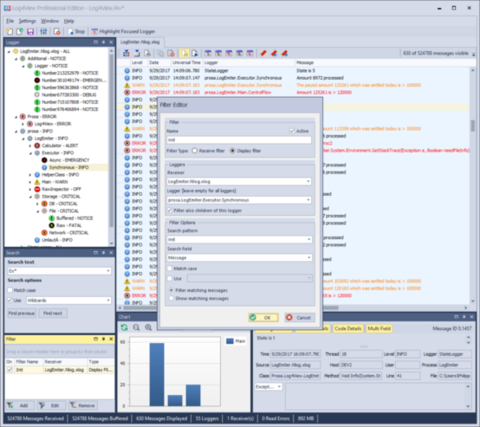Open the Settings menu
The height and width of the screenshot is (427, 480).
27,21
